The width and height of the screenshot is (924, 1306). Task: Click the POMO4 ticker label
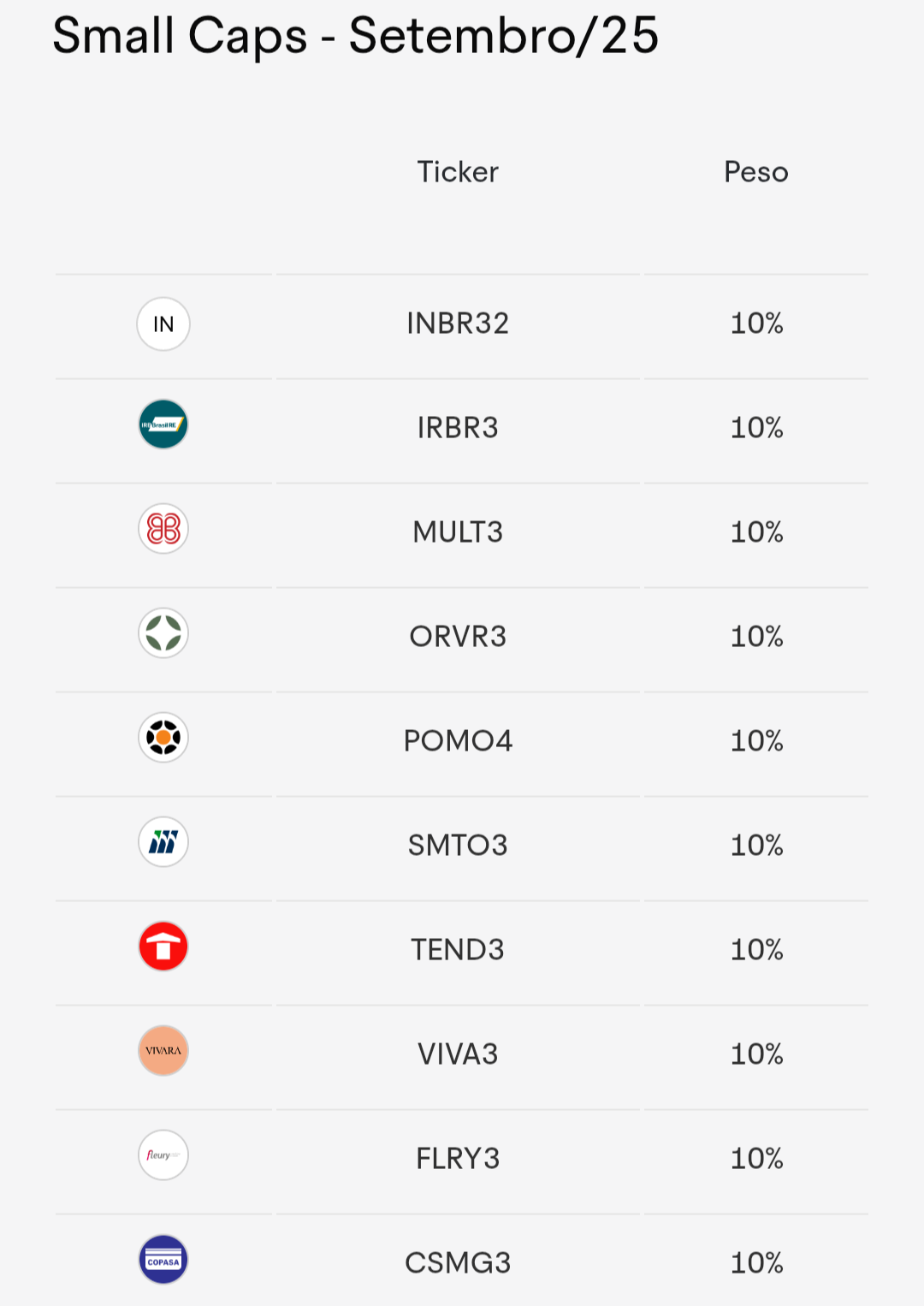click(x=458, y=741)
